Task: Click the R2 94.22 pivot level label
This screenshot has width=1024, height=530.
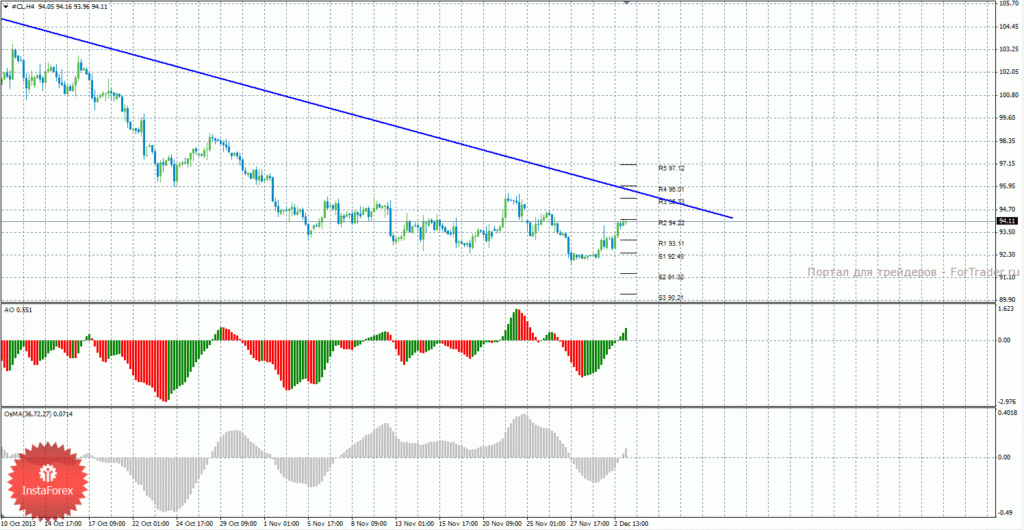Action: (x=671, y=223)
